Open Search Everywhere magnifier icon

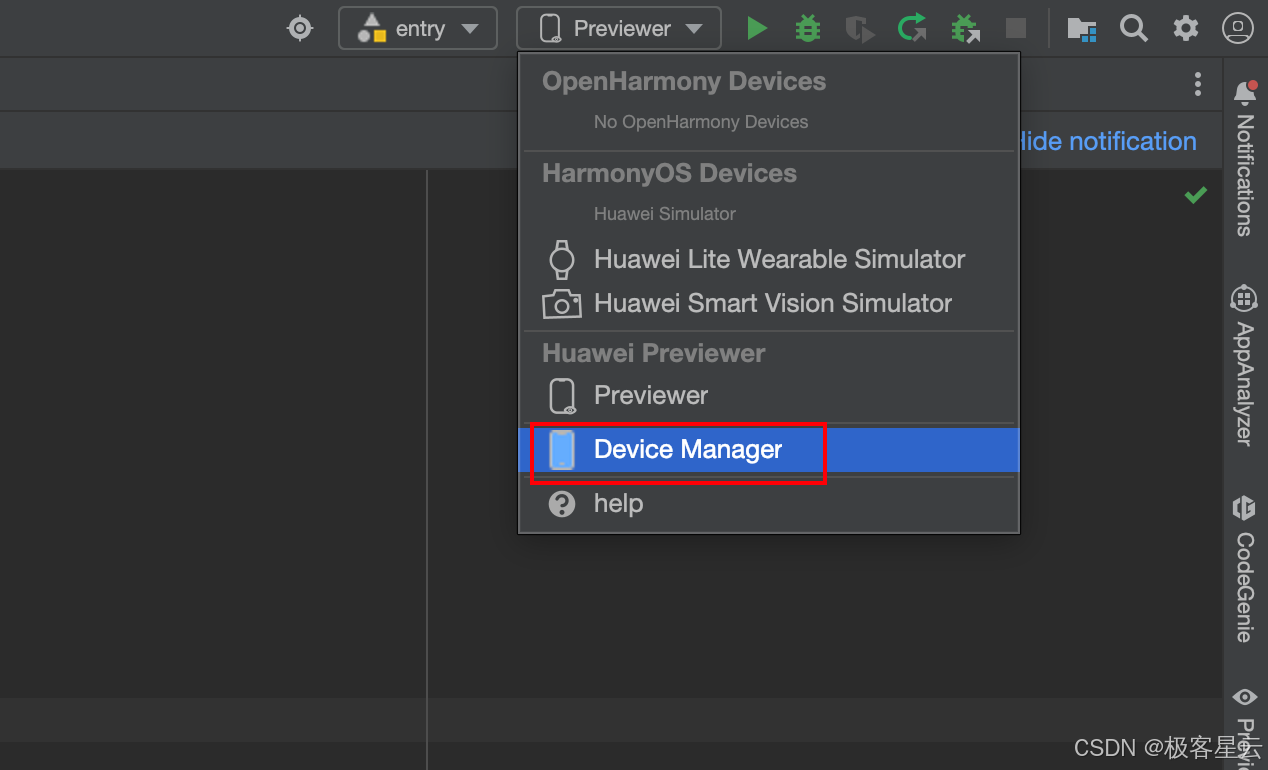[x=1133, y=28]
